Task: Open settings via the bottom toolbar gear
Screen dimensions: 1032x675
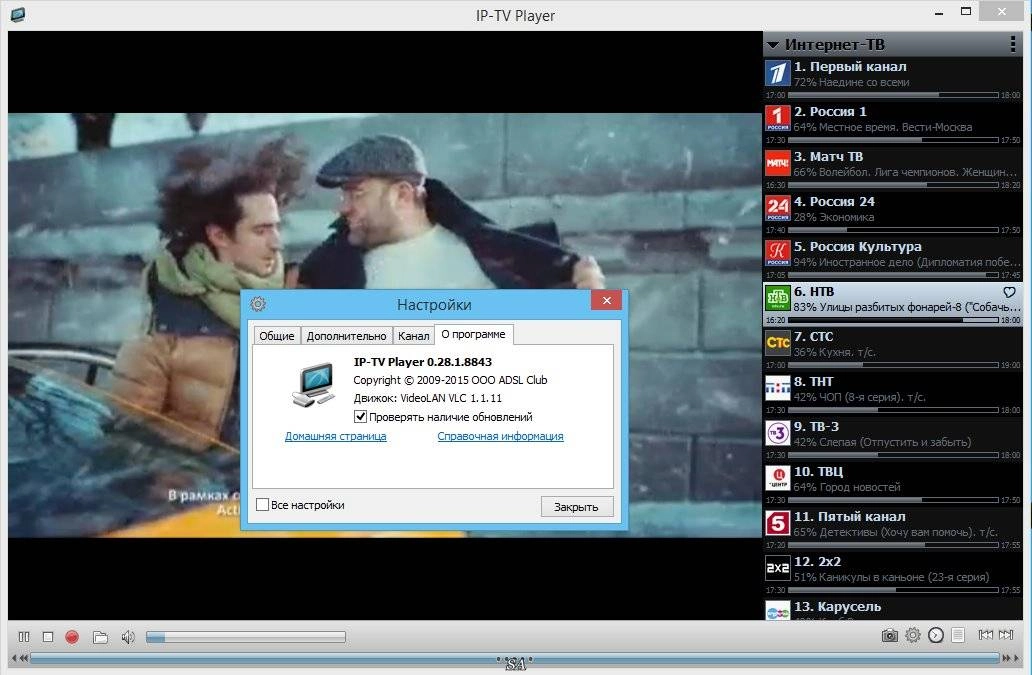Action: point(912,635)
